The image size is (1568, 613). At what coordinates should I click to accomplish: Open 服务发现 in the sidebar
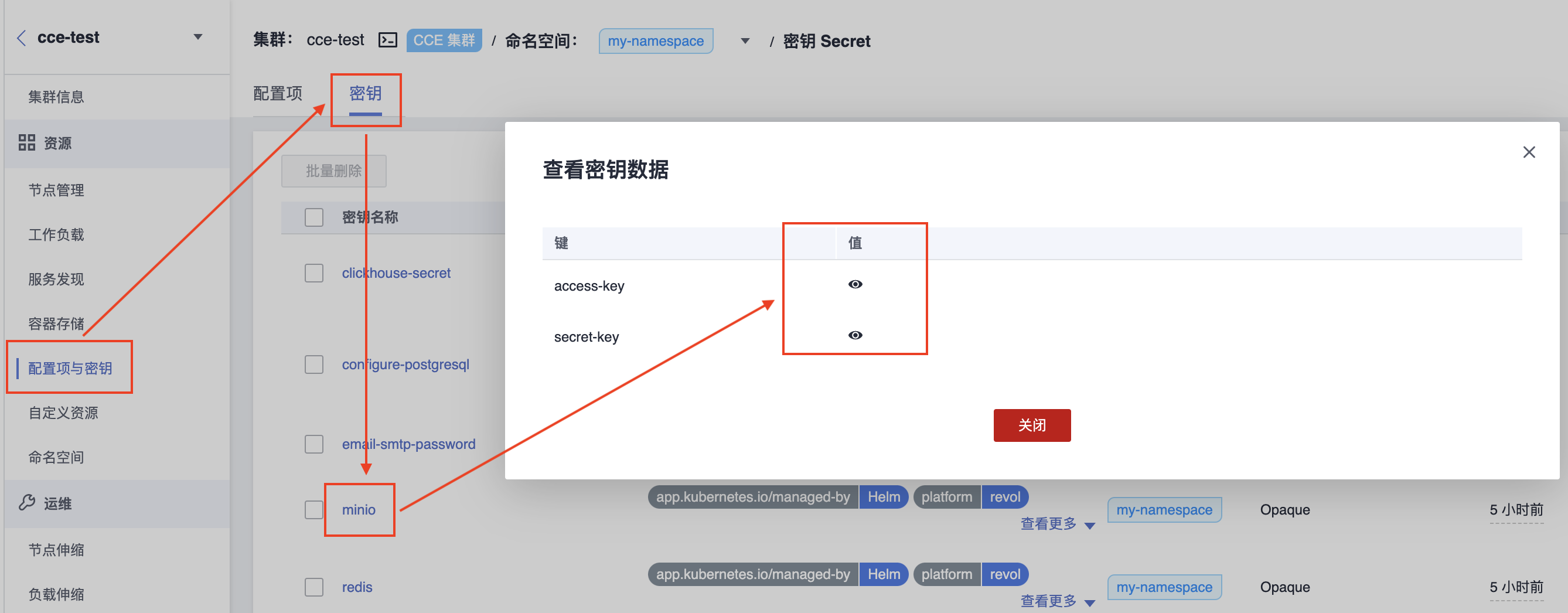coord(56,279)
